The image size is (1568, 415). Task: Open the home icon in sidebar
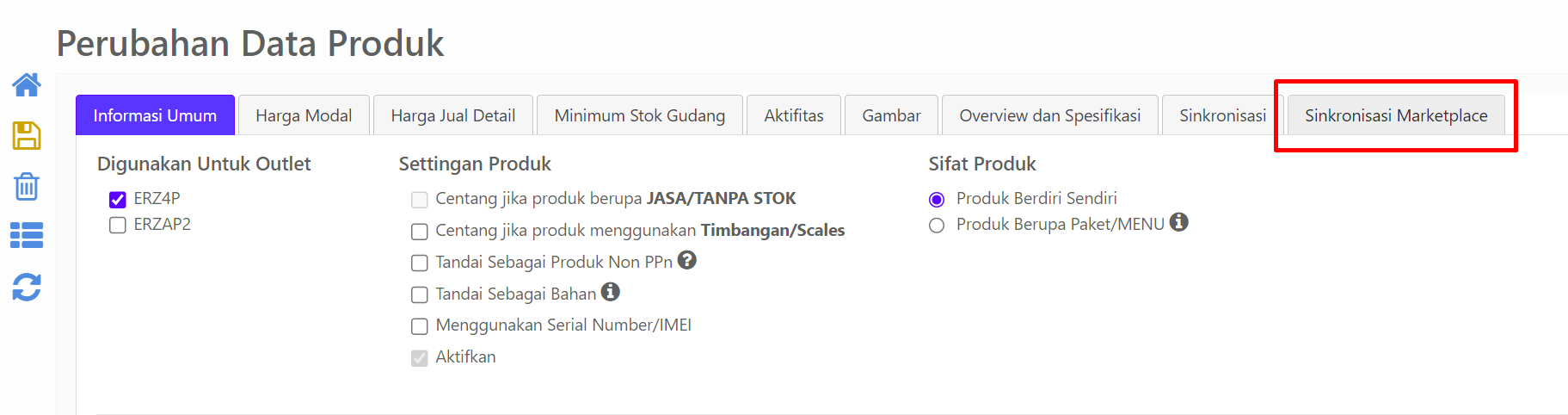coord(27,84)
